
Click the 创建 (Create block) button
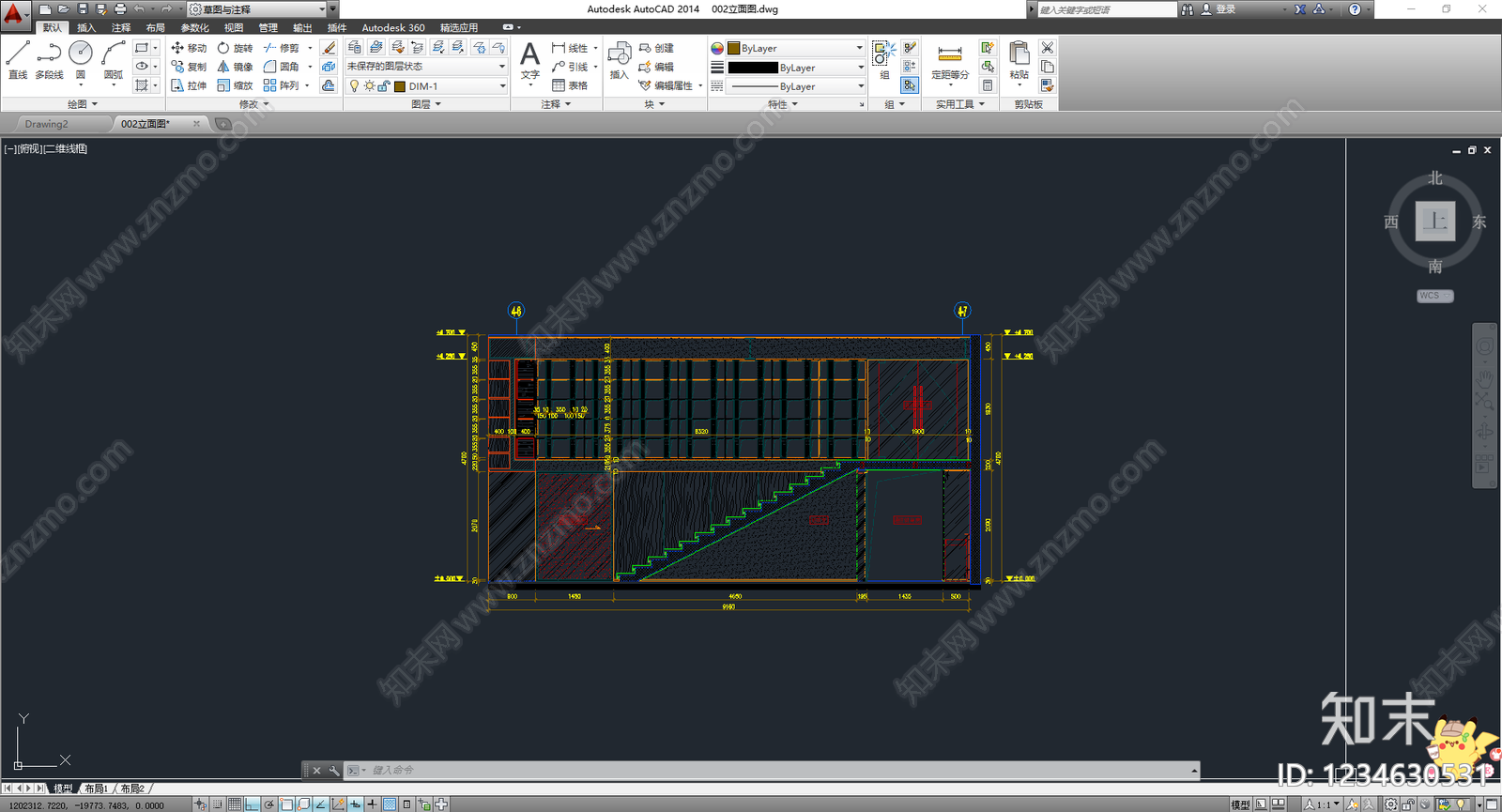pyautogui.click(x=656, y=48)
